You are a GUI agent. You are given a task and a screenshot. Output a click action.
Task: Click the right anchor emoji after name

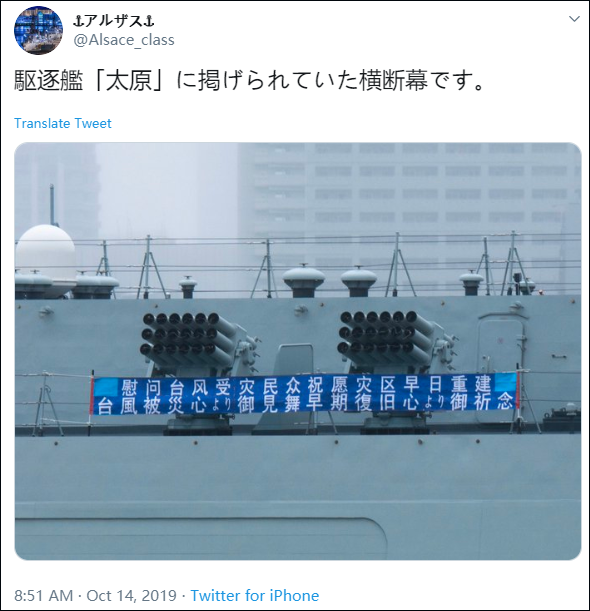point(149,22)
